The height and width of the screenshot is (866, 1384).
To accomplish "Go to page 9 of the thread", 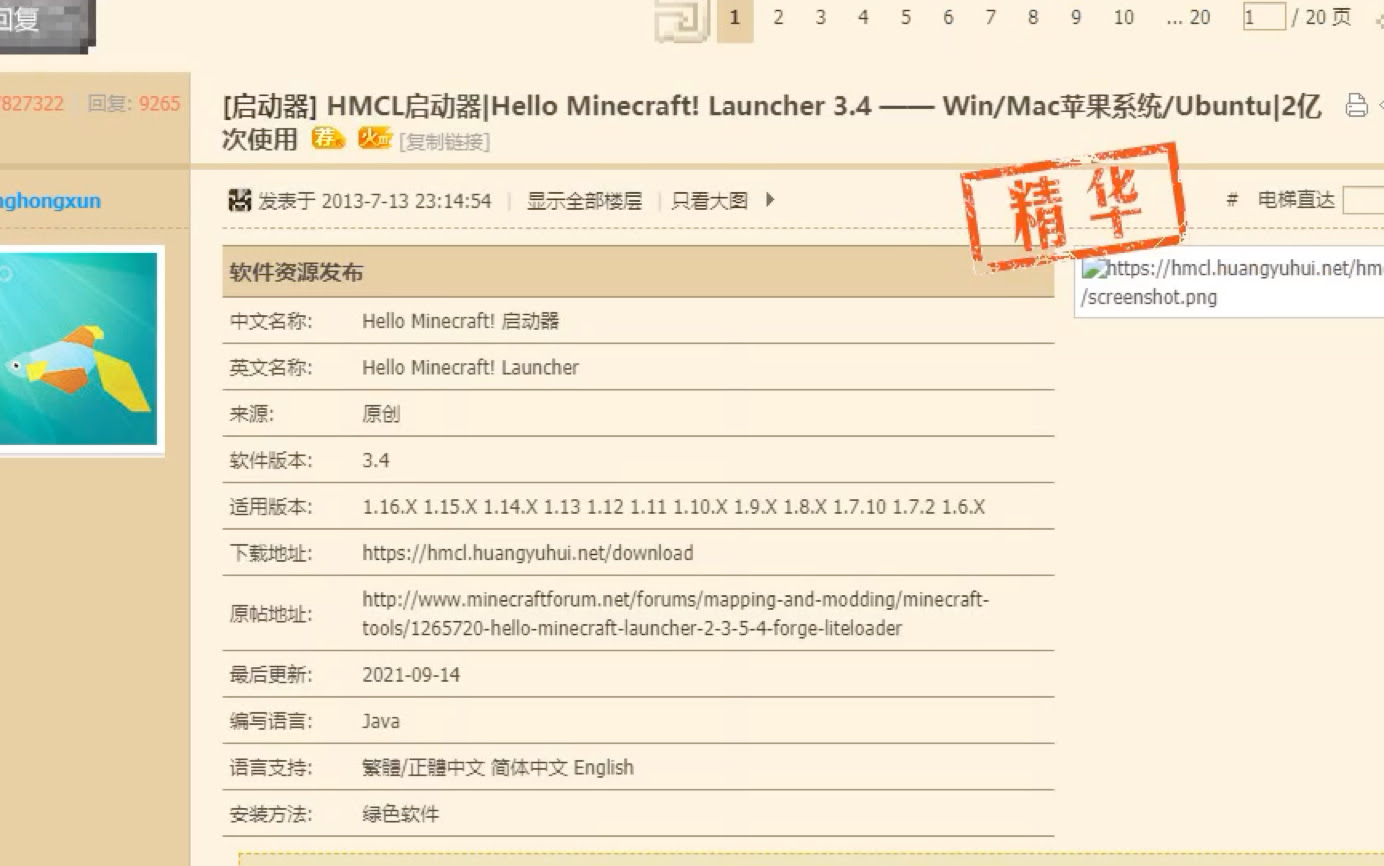I will pos(1076,18).
